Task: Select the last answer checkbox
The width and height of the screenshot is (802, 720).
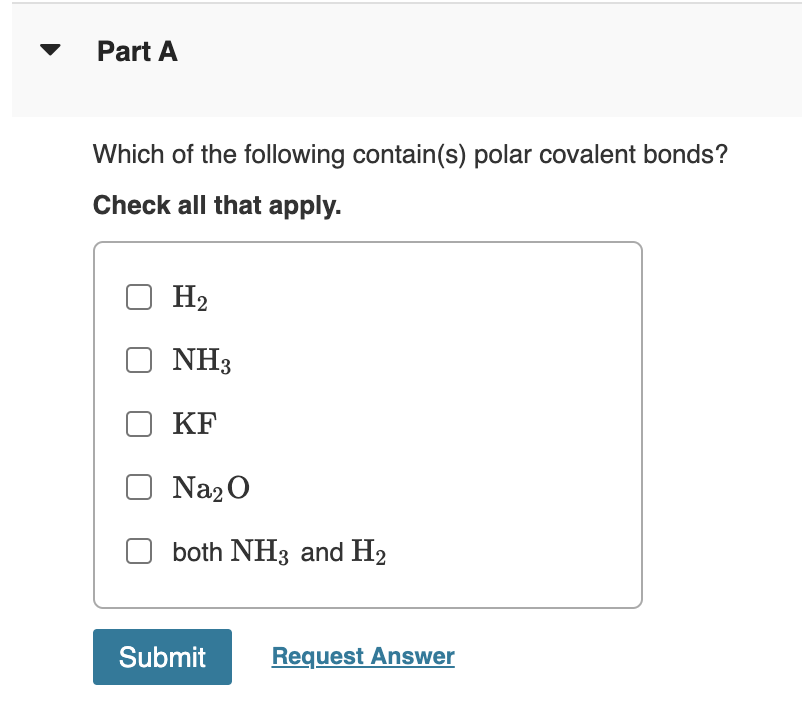Action: coord(138,551)
